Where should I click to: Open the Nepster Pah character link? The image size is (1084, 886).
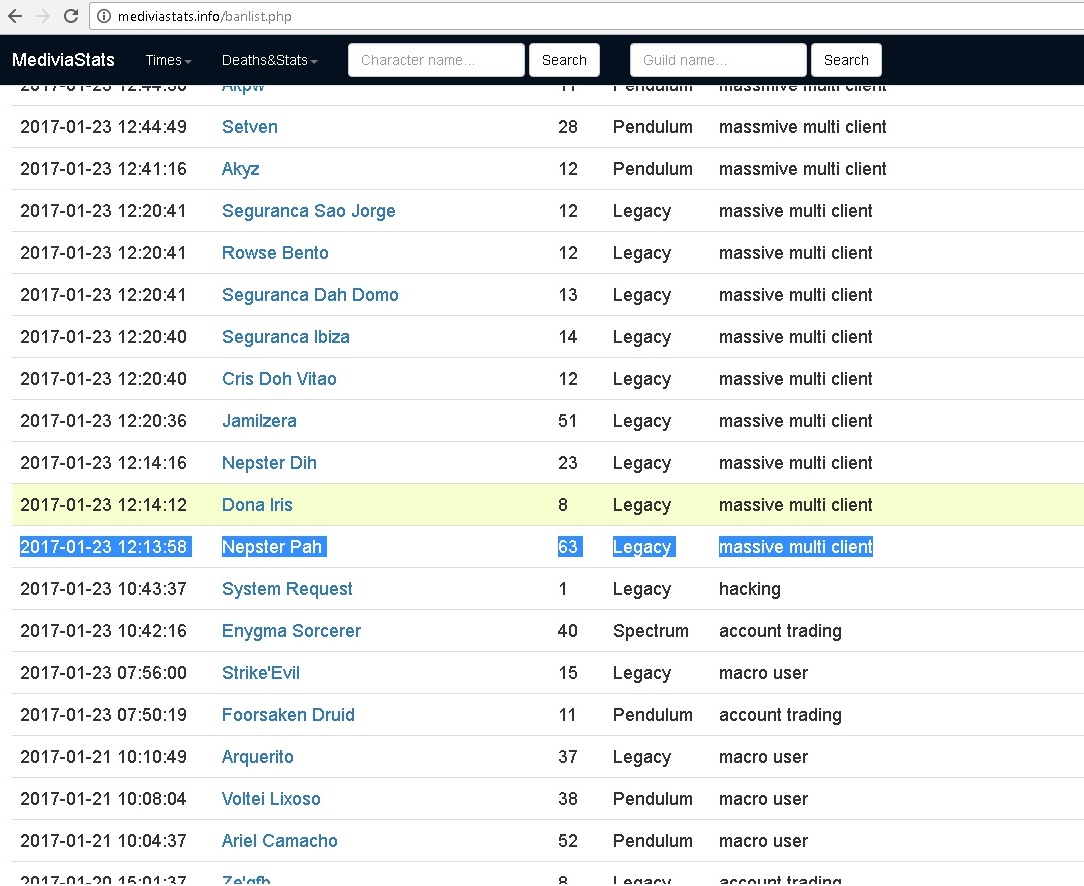point(272,547)
